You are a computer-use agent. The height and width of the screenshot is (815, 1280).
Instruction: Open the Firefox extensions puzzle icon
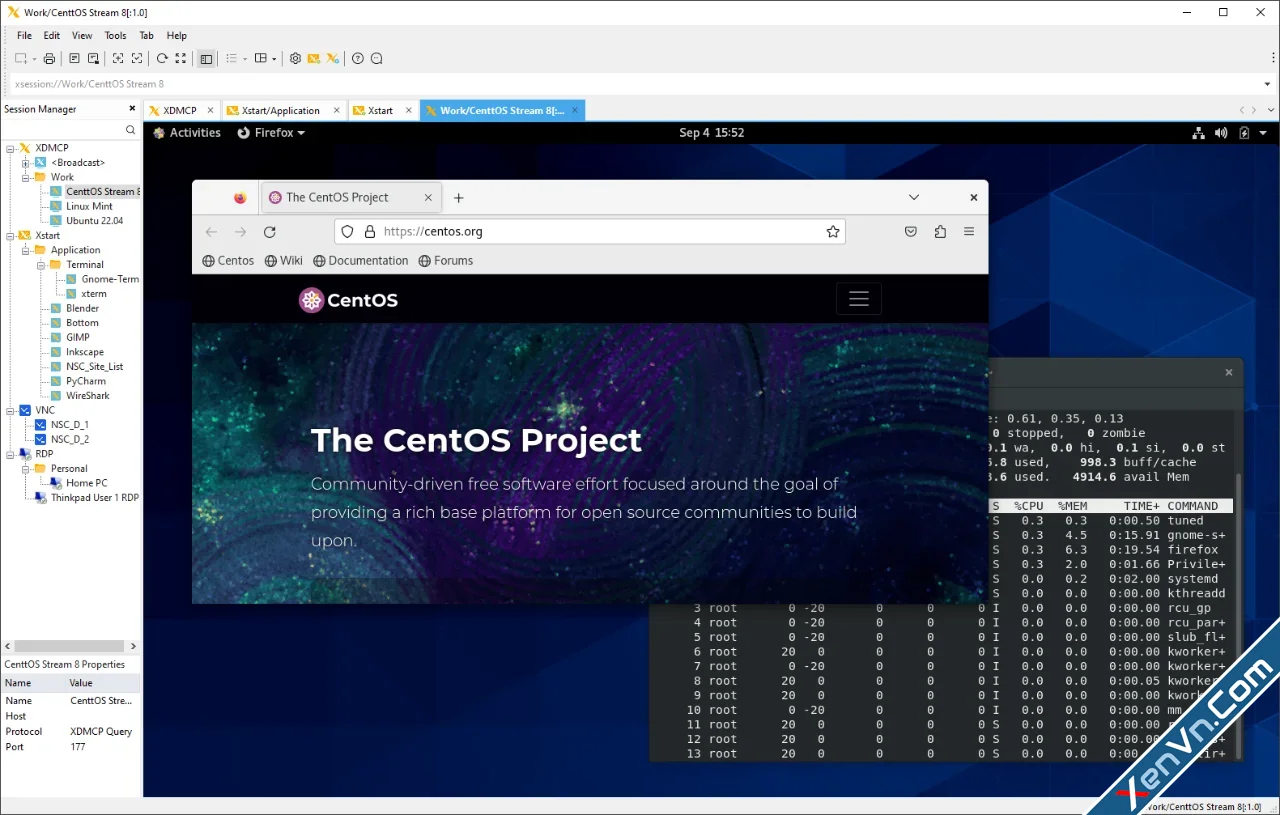tap(940, 231)
